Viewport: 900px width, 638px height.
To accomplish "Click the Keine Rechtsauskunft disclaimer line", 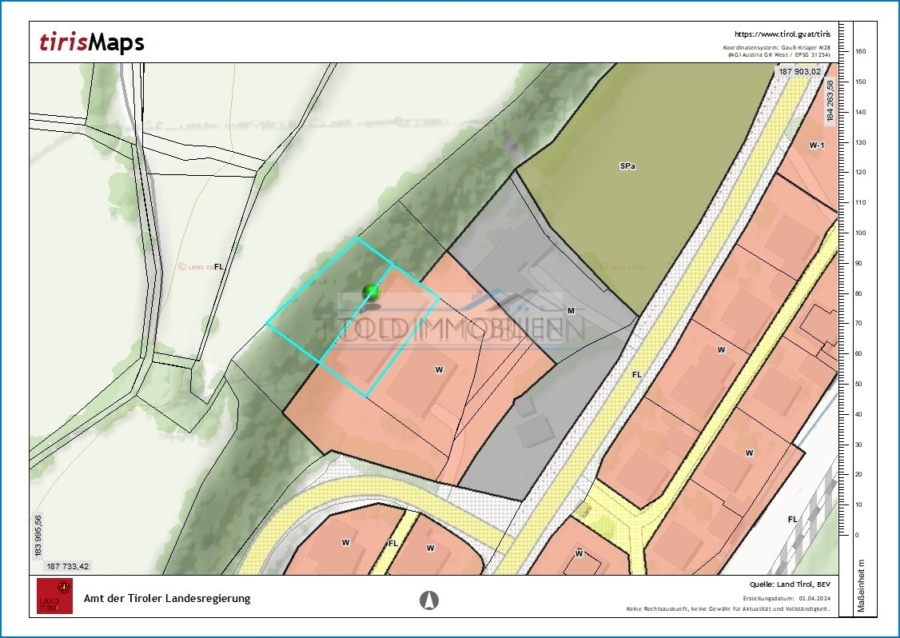I will coord(728,609).
